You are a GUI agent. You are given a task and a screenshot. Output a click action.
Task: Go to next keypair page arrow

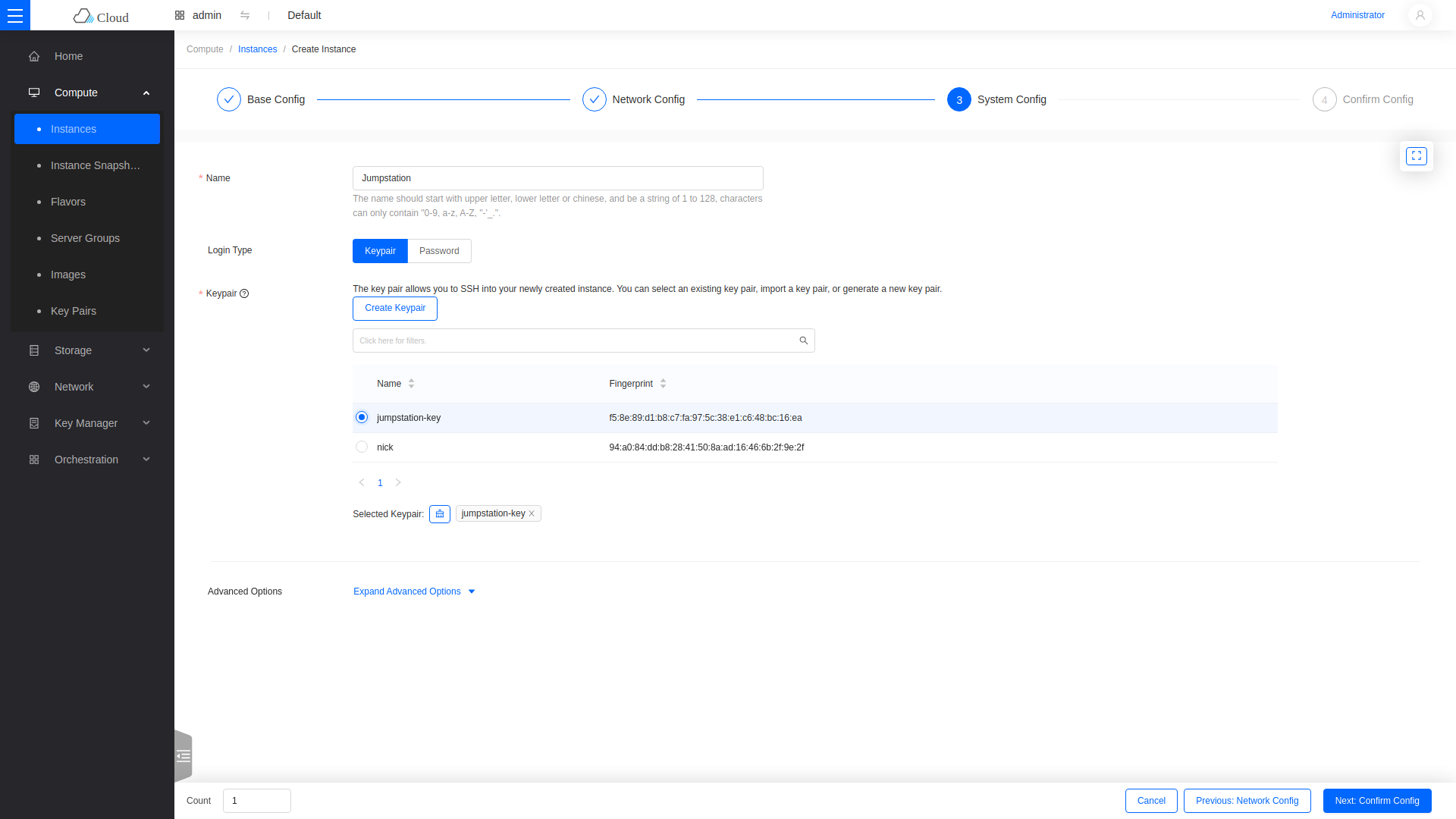(398, 482)
